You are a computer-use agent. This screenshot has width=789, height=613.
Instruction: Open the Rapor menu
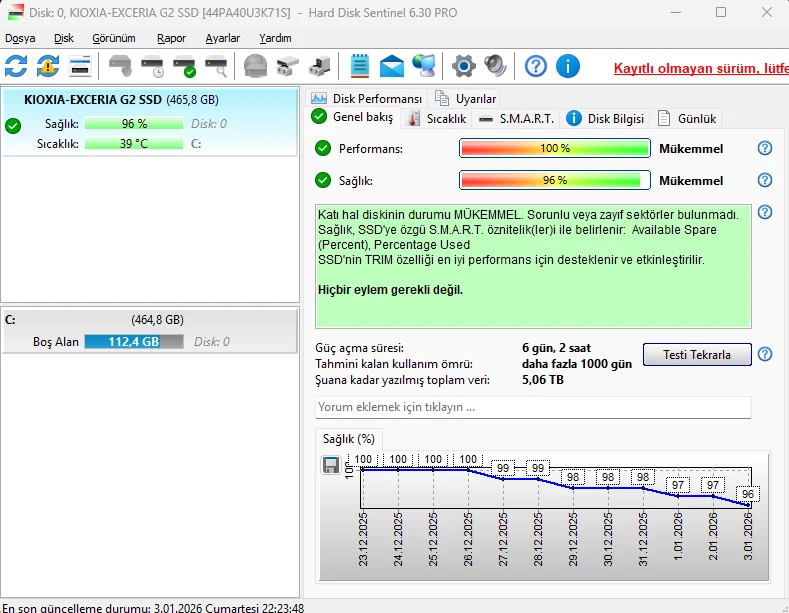[x=171, y=38]
